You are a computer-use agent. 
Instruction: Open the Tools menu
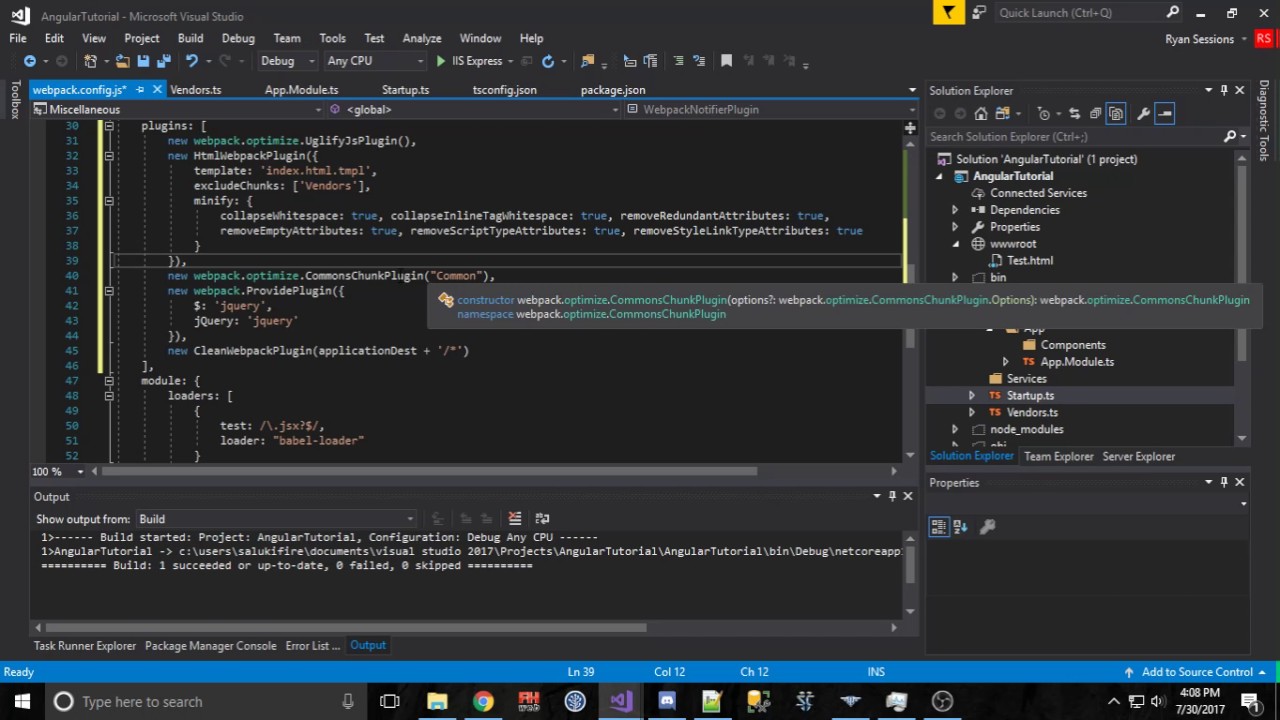[333, 38]
